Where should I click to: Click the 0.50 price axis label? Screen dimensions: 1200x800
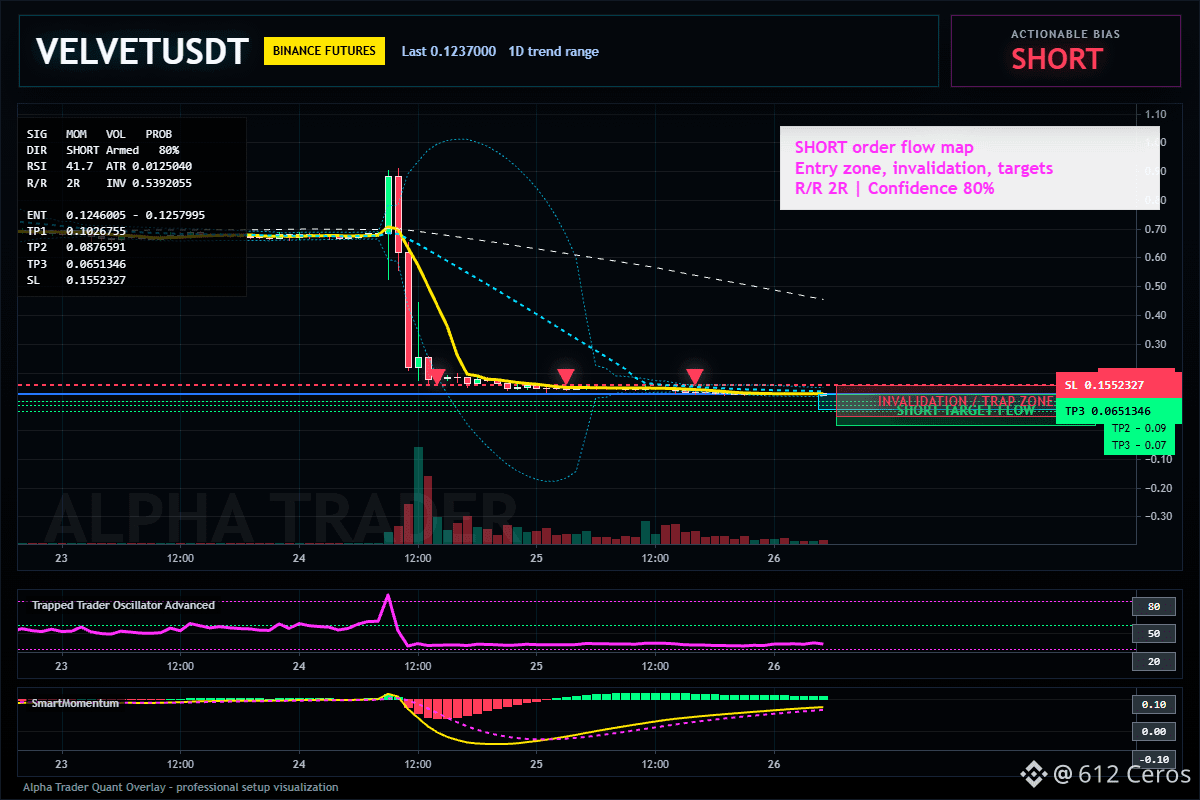click(x=1158, y=286)
